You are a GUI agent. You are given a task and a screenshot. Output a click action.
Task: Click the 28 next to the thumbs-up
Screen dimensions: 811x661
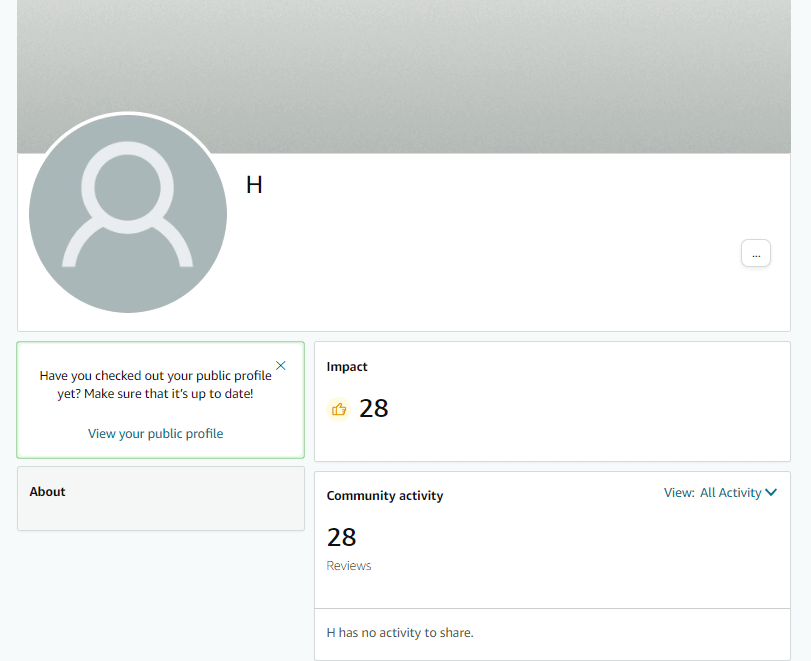pos(374,408)
